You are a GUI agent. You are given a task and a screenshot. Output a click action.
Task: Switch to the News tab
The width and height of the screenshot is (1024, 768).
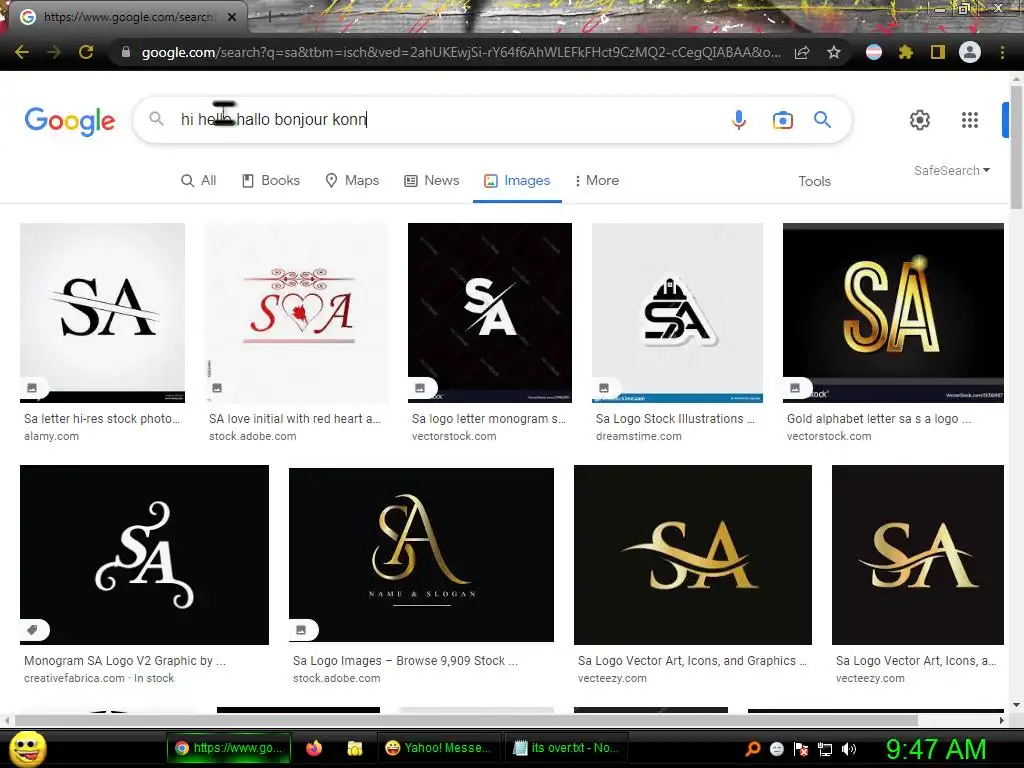coord(432,180)
